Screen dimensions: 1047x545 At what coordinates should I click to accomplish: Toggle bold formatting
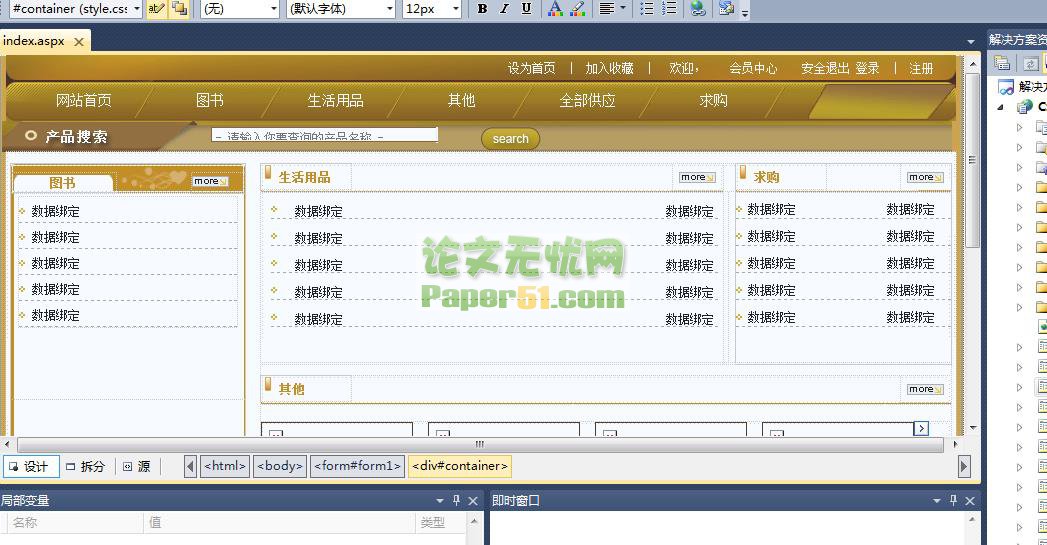pos(482,9)
